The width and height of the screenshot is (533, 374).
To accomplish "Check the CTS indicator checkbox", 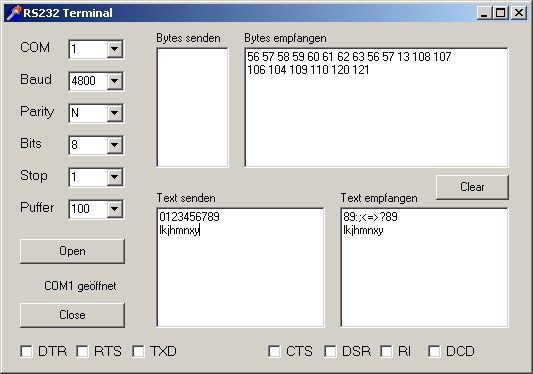I will pos(274,351).
